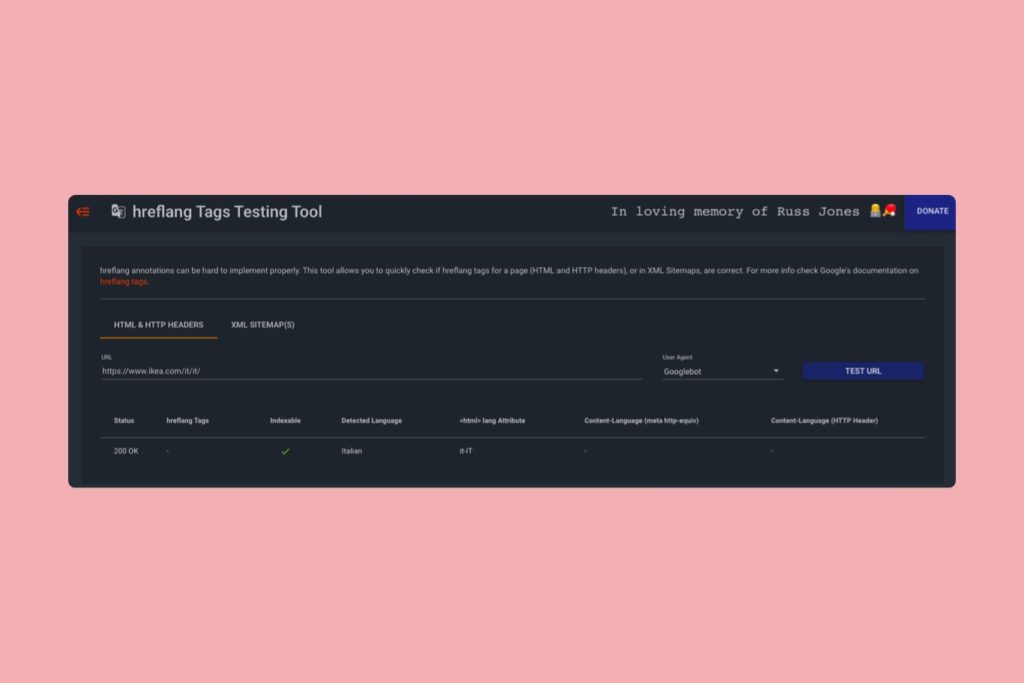Screen dimensions: 1024x683
Task: Select the HTML & HTTP Headers tab
Action: tap(158, 325)
